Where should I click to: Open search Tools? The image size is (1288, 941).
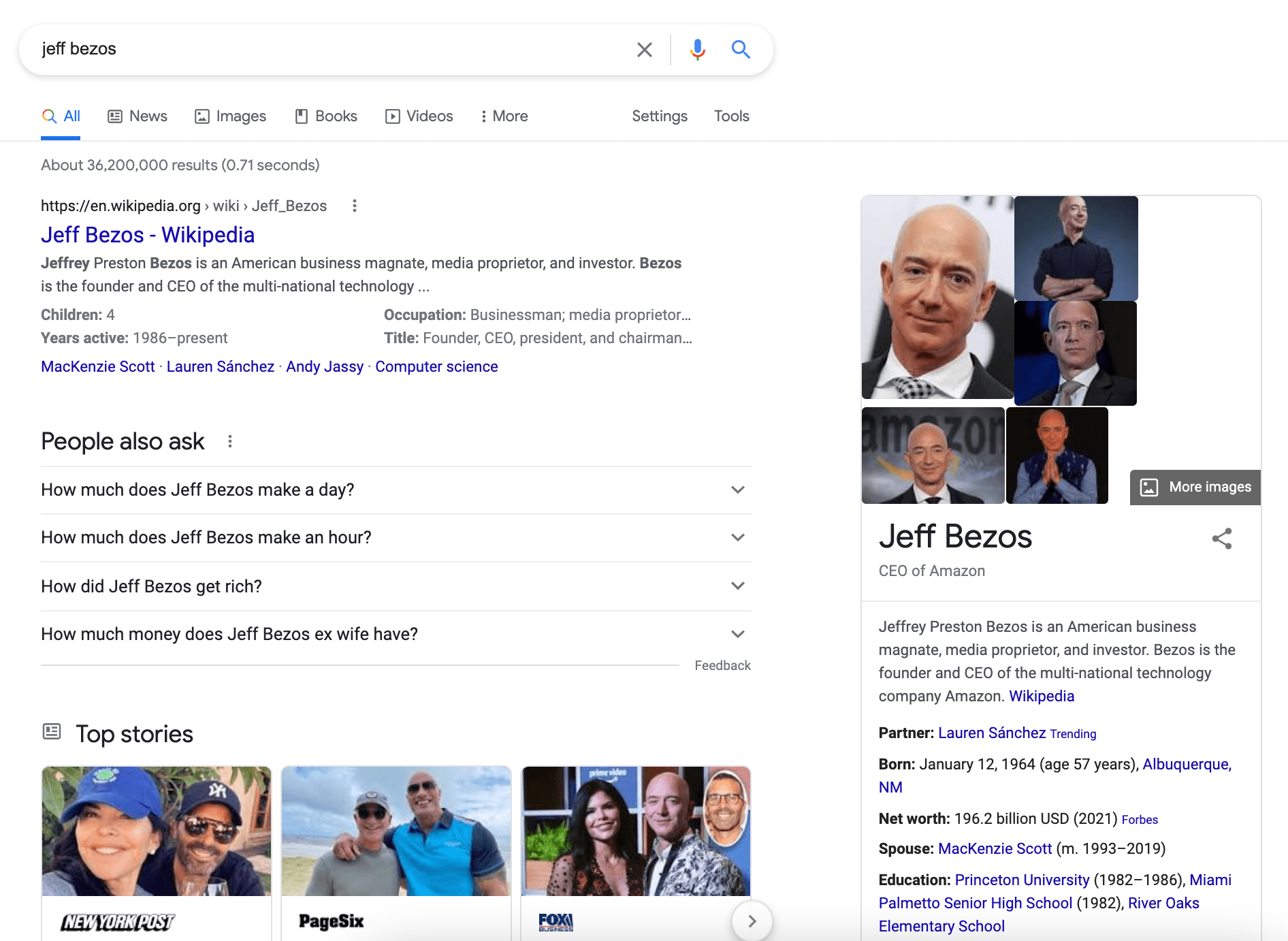732,116
